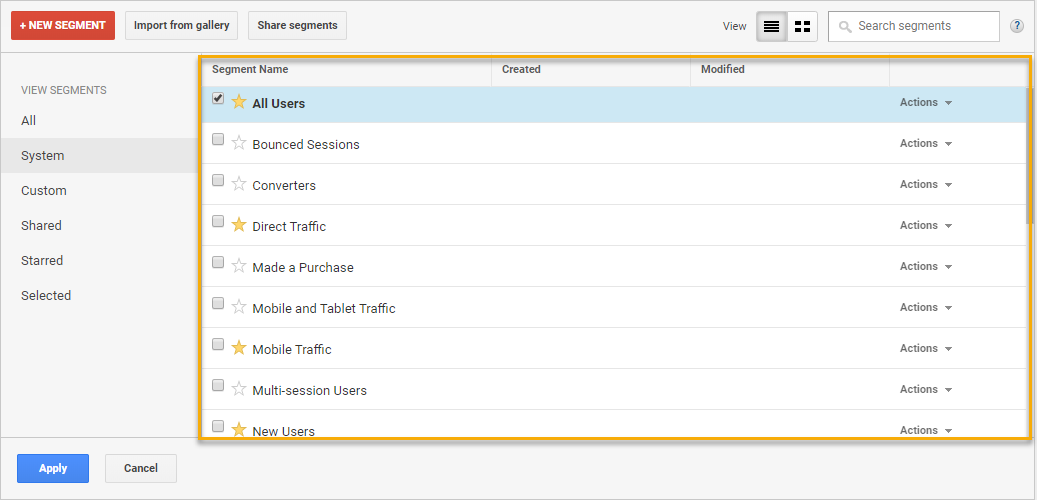
Task: Open Actions dropdown for All Users
Action: pyautogui.click(x=925, y=102)
